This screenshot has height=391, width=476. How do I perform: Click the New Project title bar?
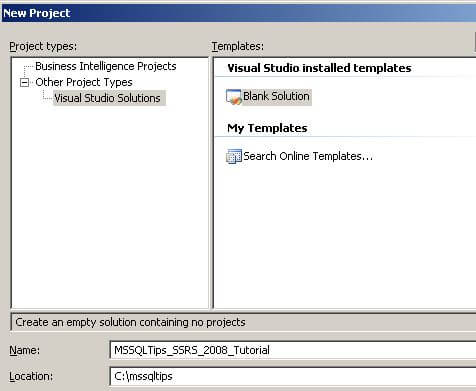pos(239,13)
